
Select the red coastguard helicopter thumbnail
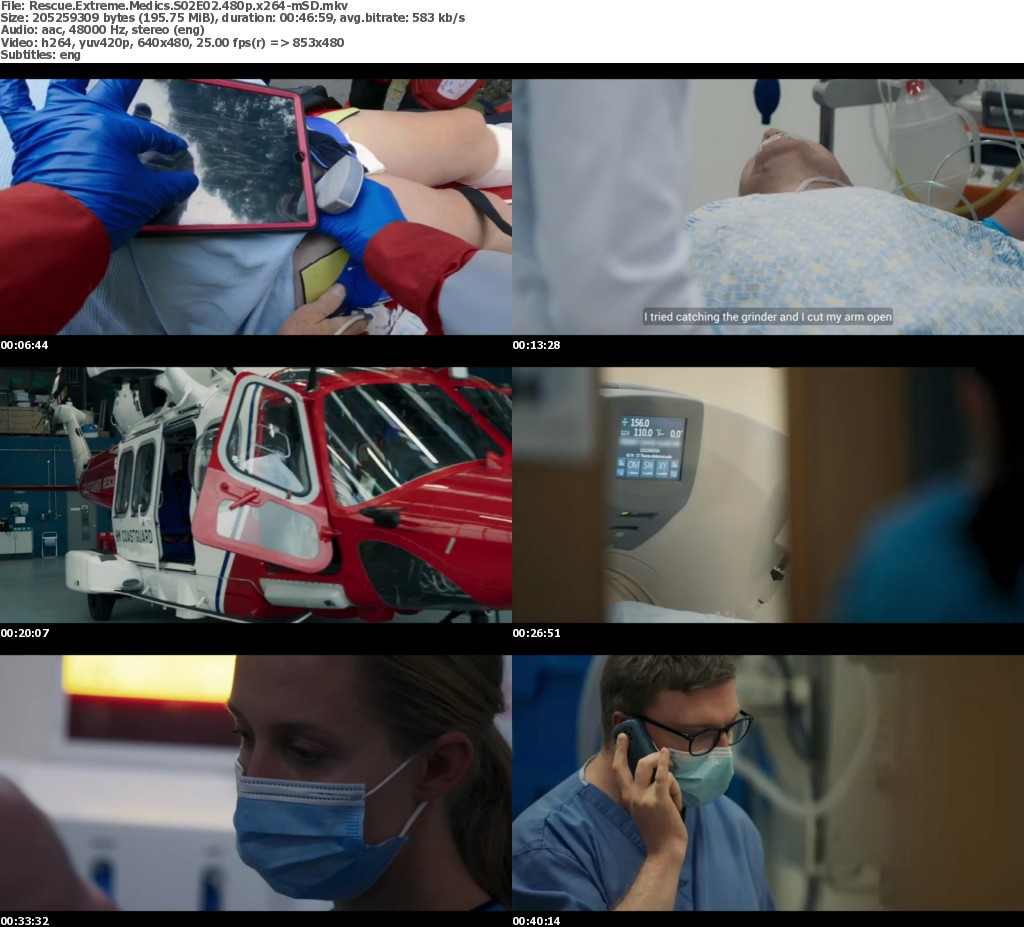point(255,494)
